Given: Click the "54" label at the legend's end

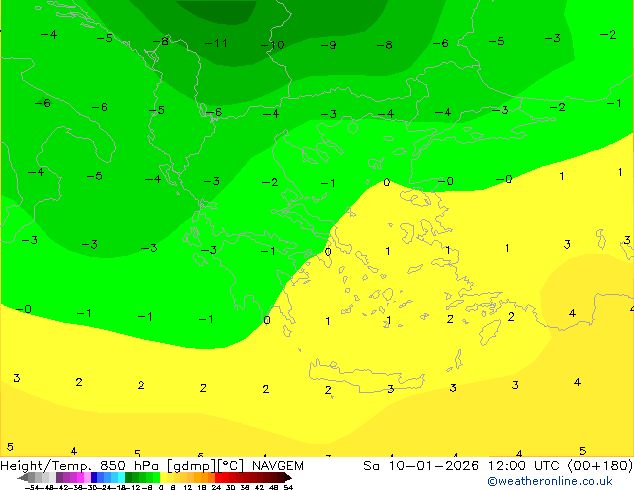Looking at the screenshot, I should coord(288,487).
